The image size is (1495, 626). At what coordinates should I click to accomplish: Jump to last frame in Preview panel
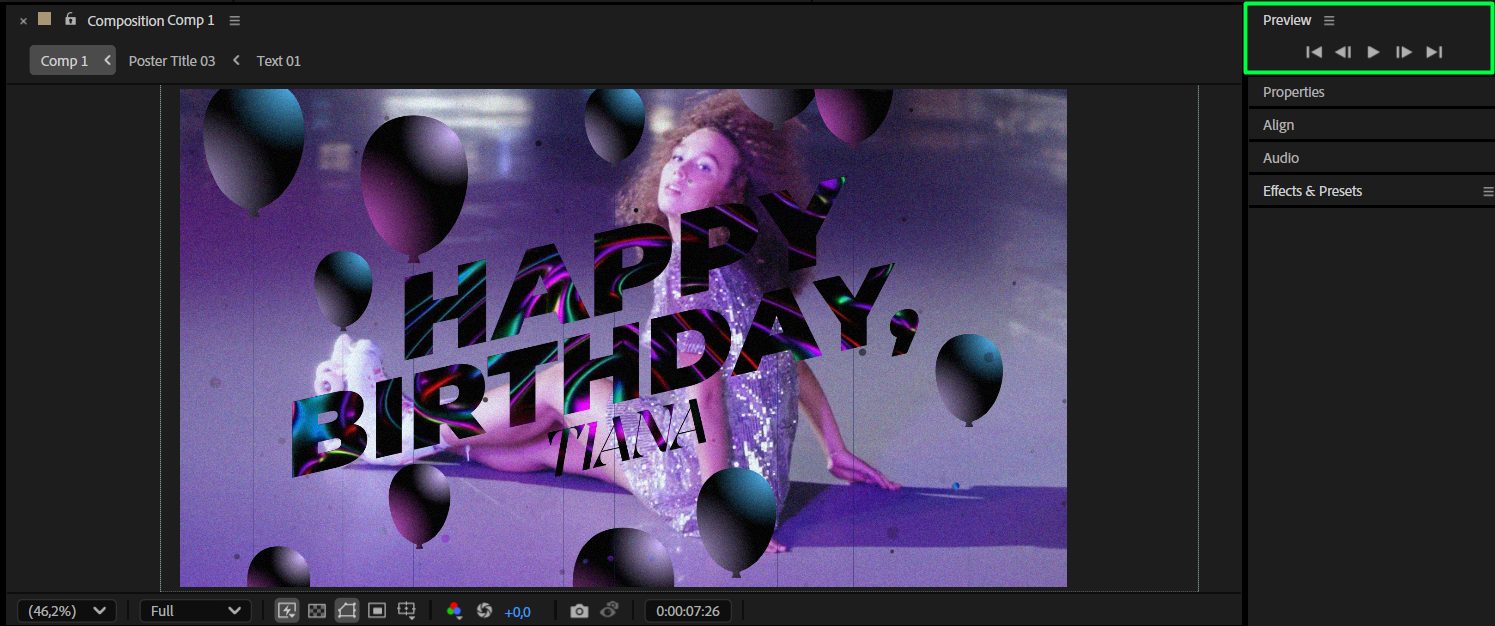coord(1434,52)
